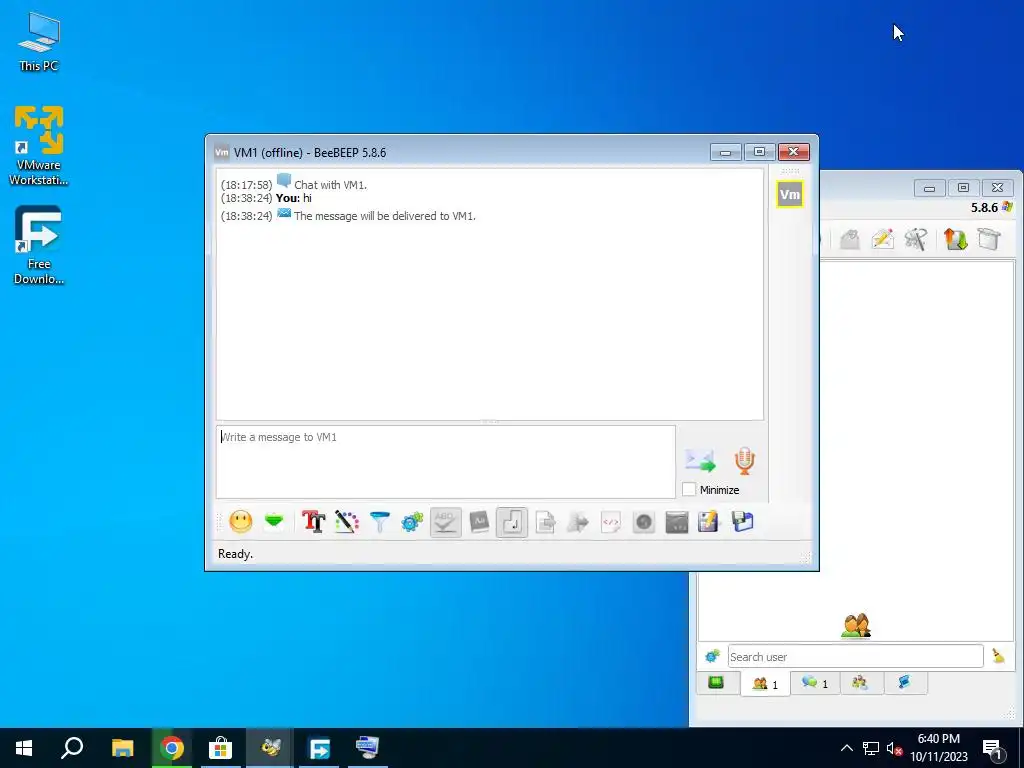Click the envelope-with-pencil icon in main window

pyautogui.click(x=882, y=239)
